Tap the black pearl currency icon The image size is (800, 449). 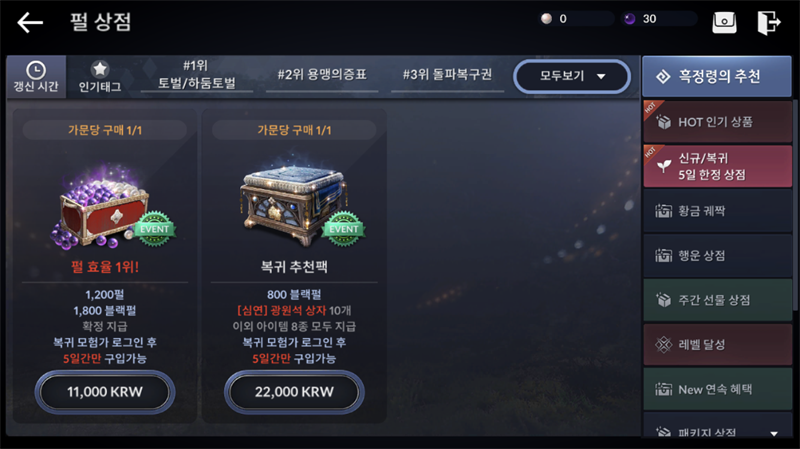click(x=630, y=19)
